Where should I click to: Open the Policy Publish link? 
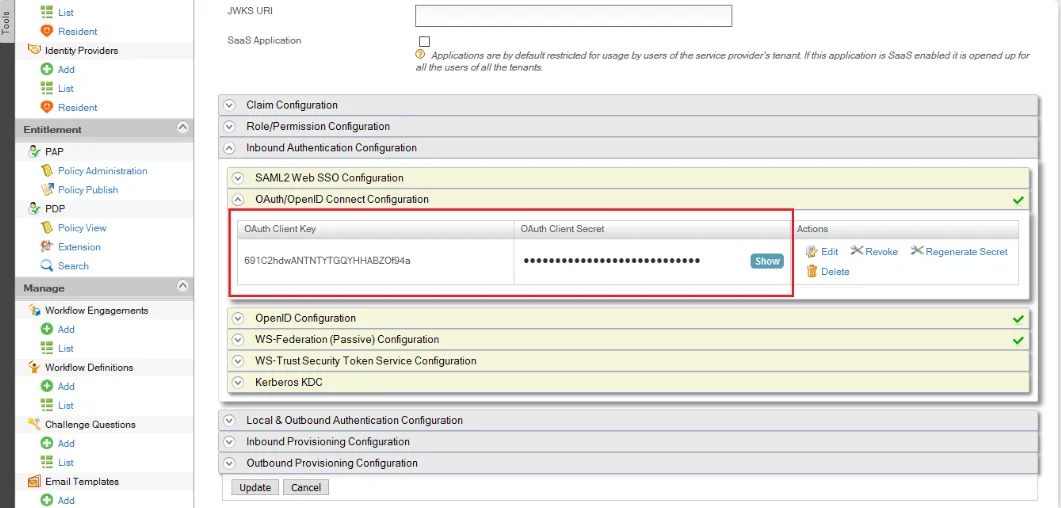[x=88, y=190]
